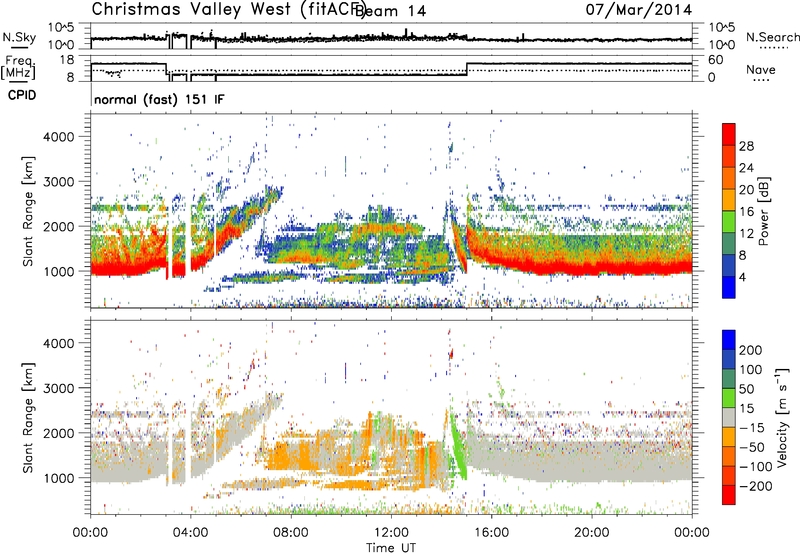Click the '20:00' time axis tick label
Viewport: 800px width, 554px height.
point(592,533)
